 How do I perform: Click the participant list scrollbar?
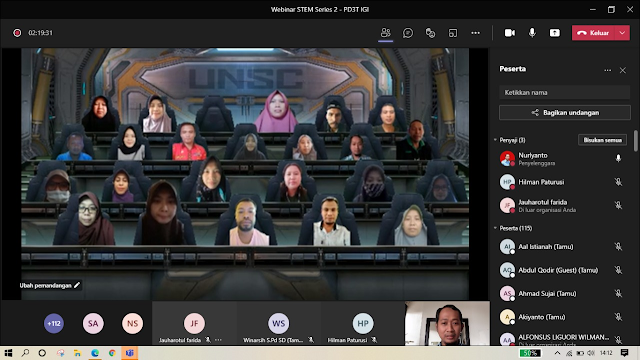(x=636, y=140)
